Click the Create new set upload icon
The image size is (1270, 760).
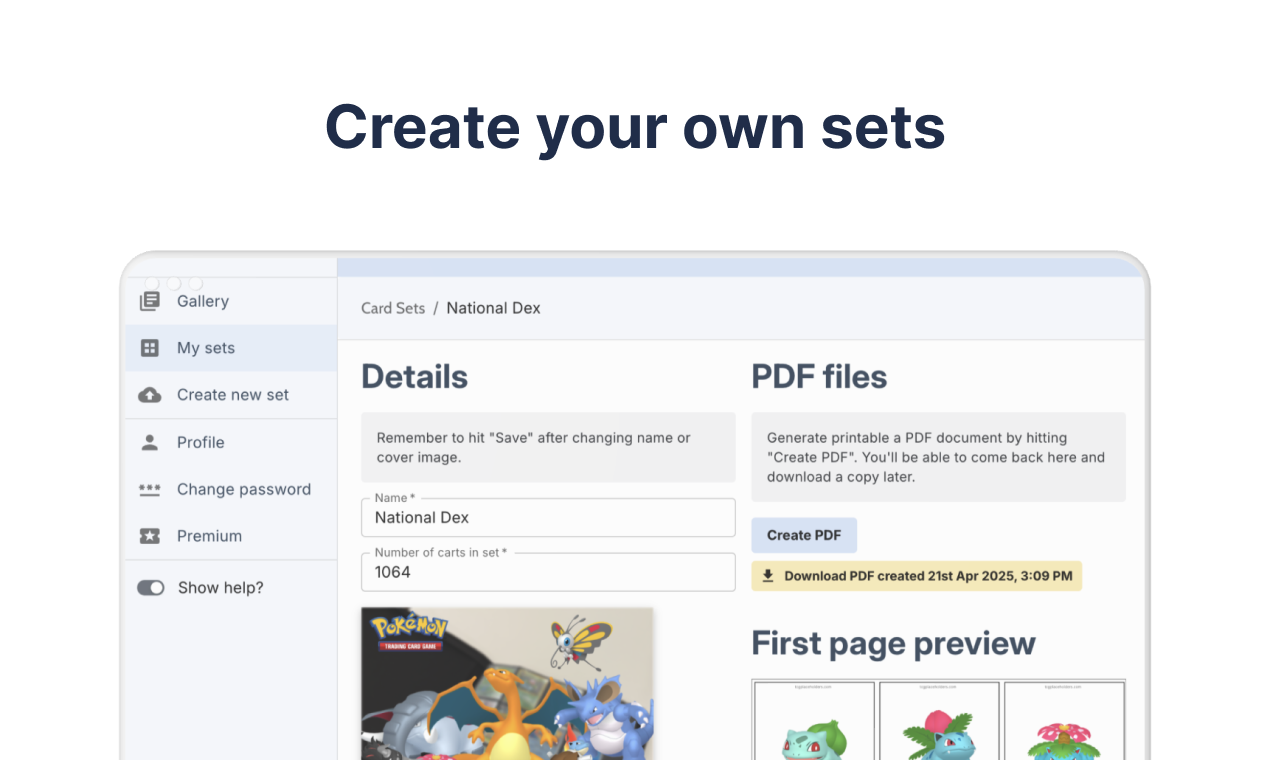click(x=150, y=395)
